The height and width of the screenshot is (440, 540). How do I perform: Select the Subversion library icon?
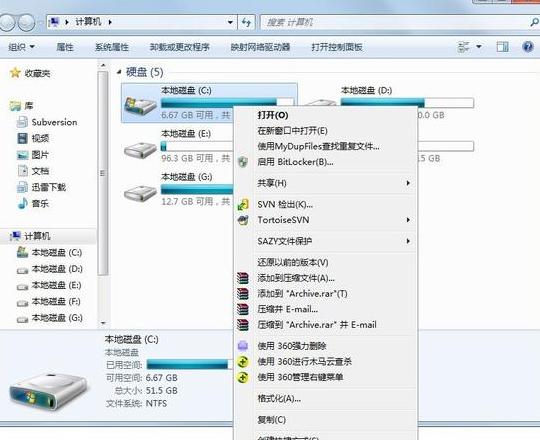[22, 122]
